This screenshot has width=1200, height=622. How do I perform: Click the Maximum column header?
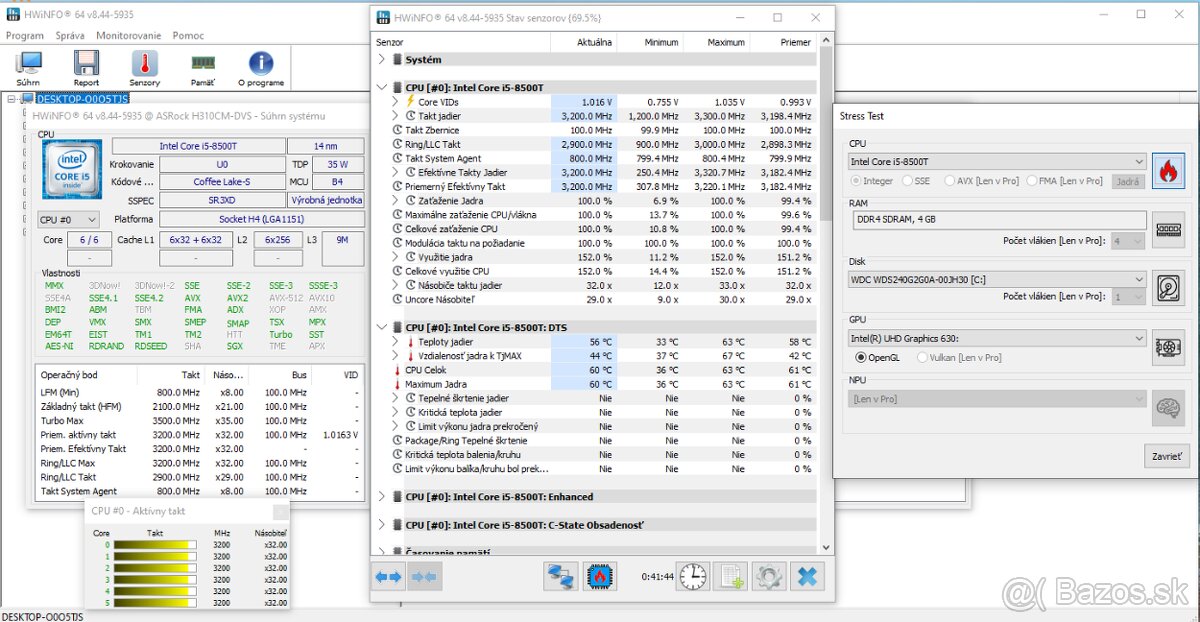pos(717,42)
